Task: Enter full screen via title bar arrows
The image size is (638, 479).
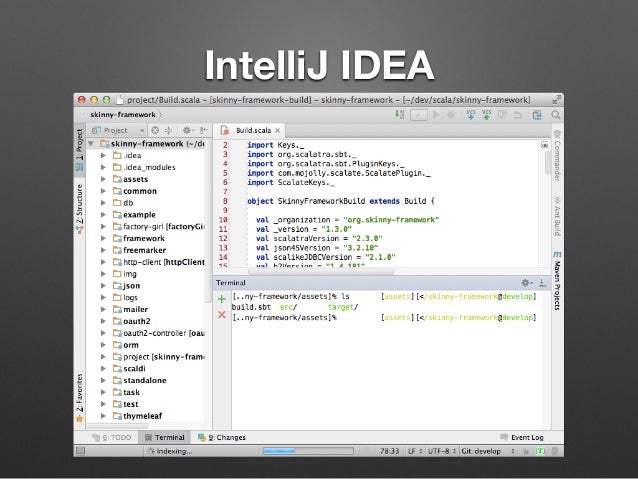Action: pyautogui.click(x=556, y=99)
